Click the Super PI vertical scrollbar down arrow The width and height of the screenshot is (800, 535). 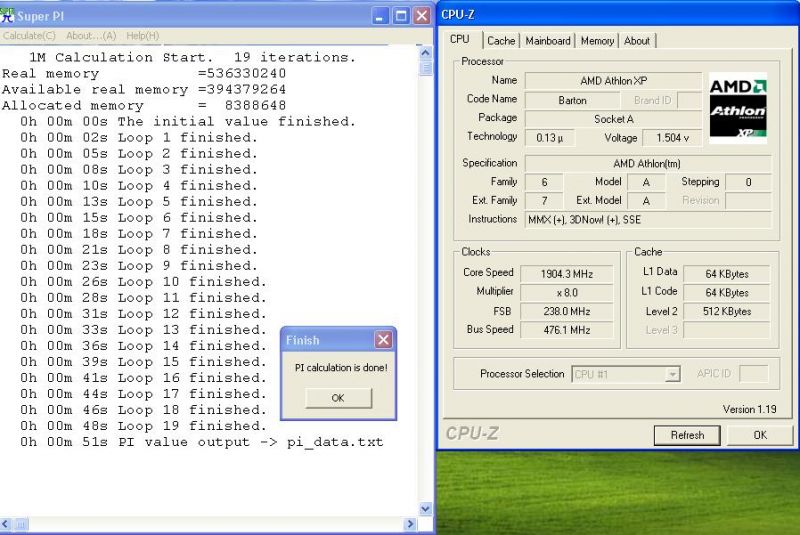[x=426, y=508]
